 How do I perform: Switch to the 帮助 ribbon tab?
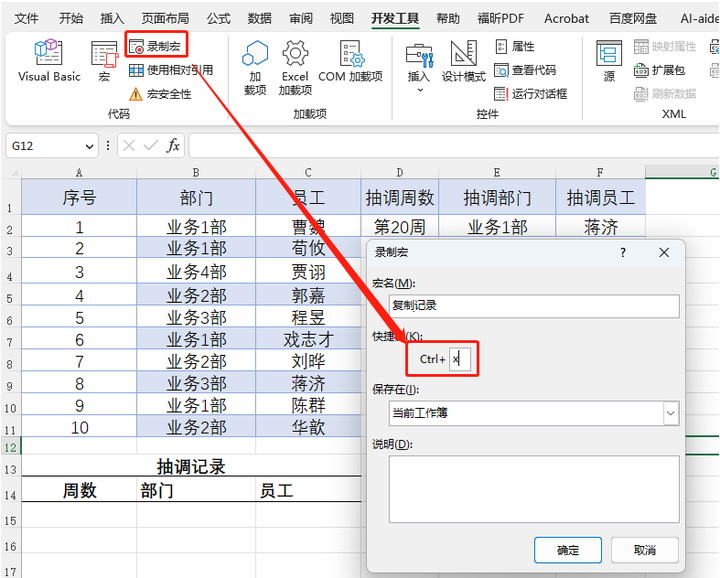point(448,18)
